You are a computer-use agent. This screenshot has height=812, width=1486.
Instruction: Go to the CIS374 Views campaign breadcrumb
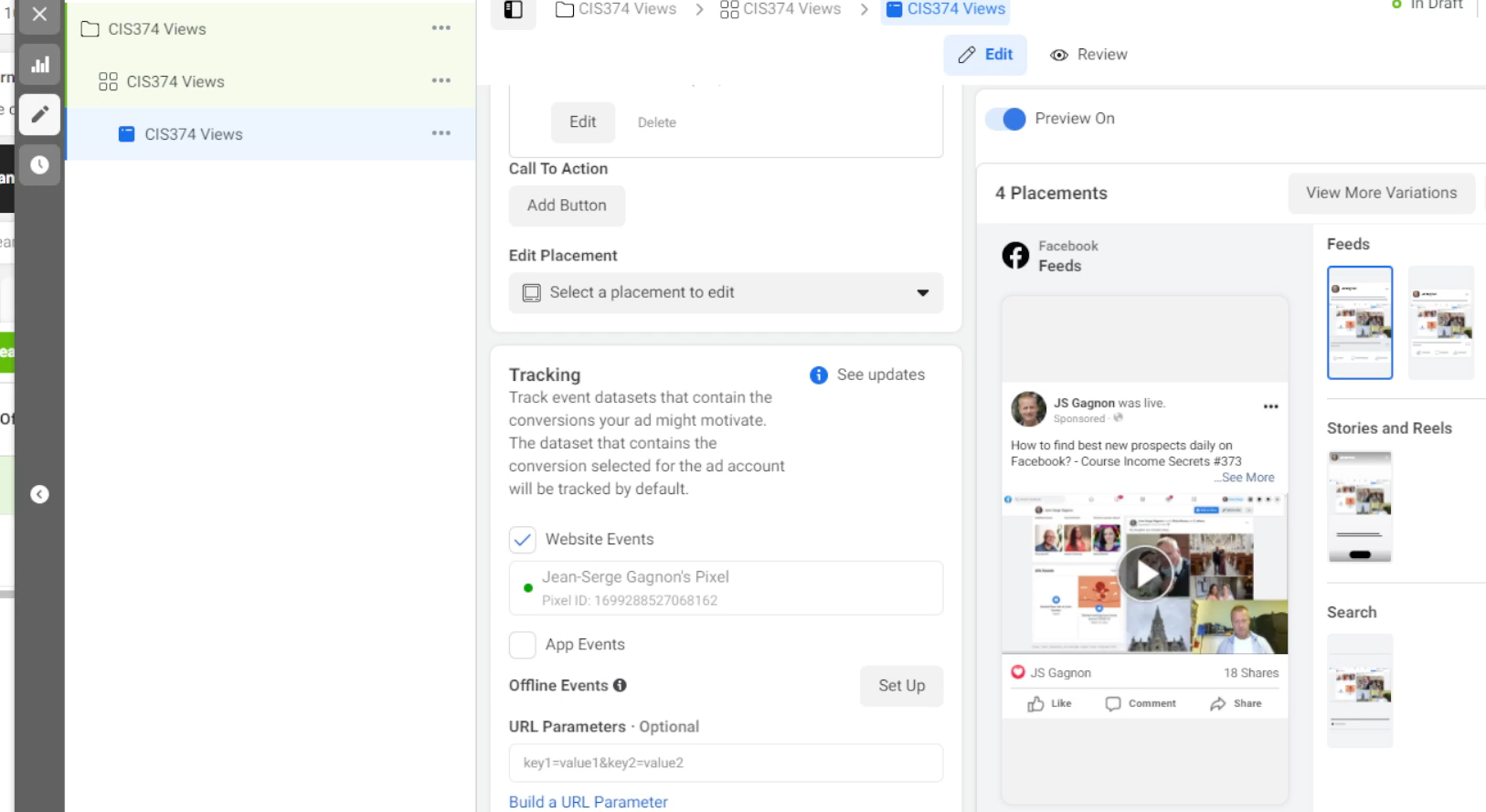(x=616, y=9)
